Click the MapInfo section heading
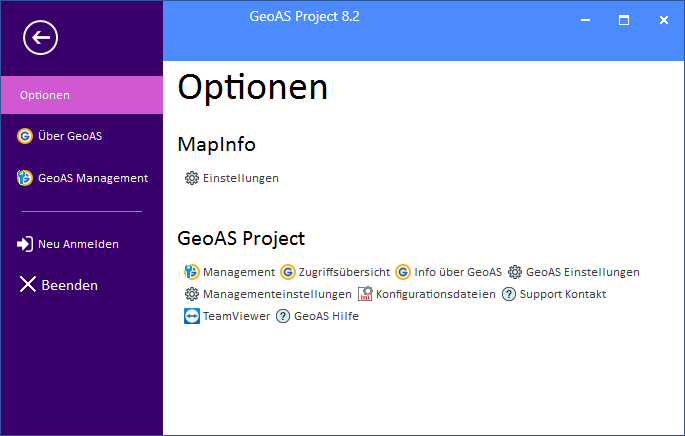This screenshot has height=436, width=685. click(x=216, y=145)
